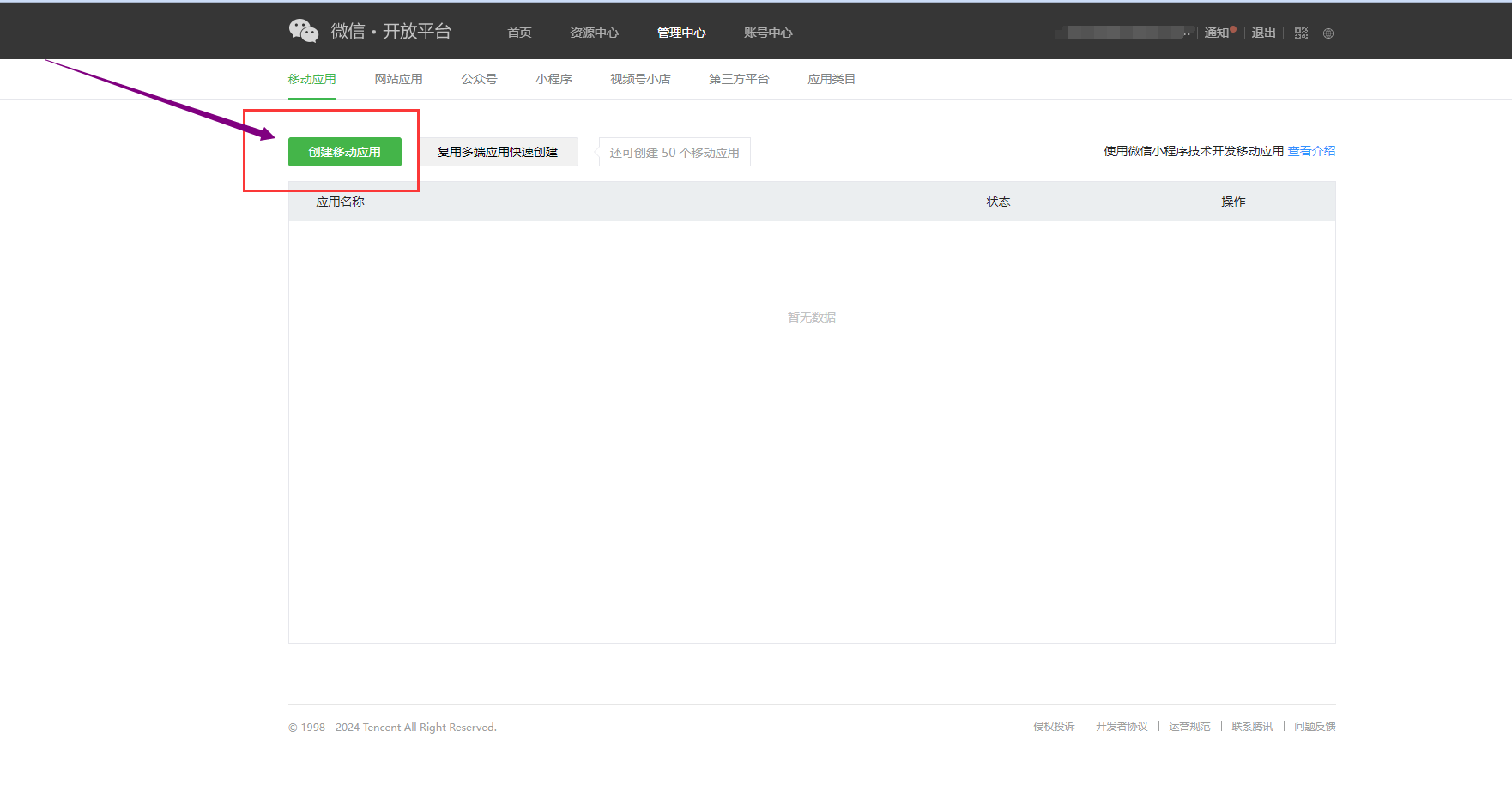Switch to the 小程序 tab

[x=553, y=79]
